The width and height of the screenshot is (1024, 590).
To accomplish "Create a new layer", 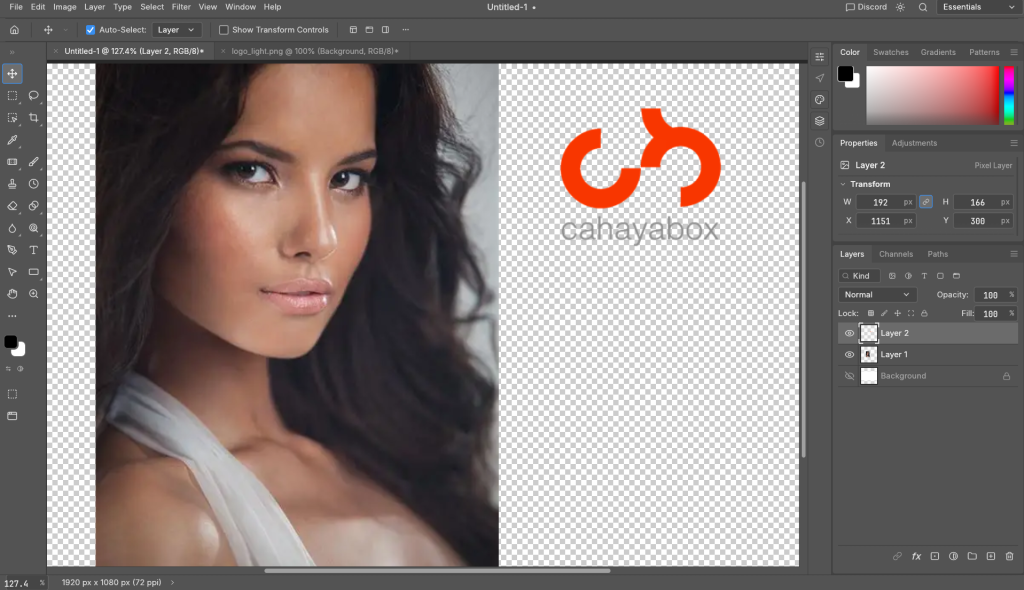I will click(991, 556).
